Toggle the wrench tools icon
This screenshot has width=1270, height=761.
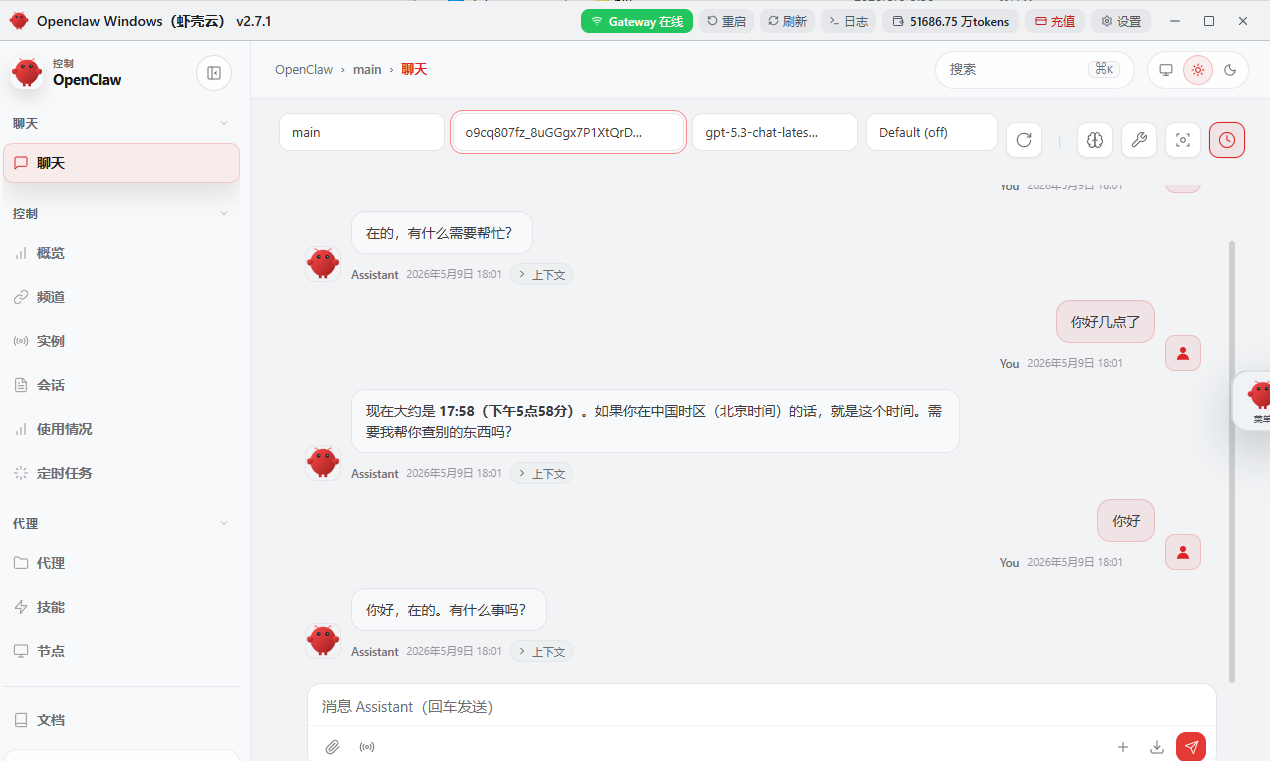[x=1139, y=140]
